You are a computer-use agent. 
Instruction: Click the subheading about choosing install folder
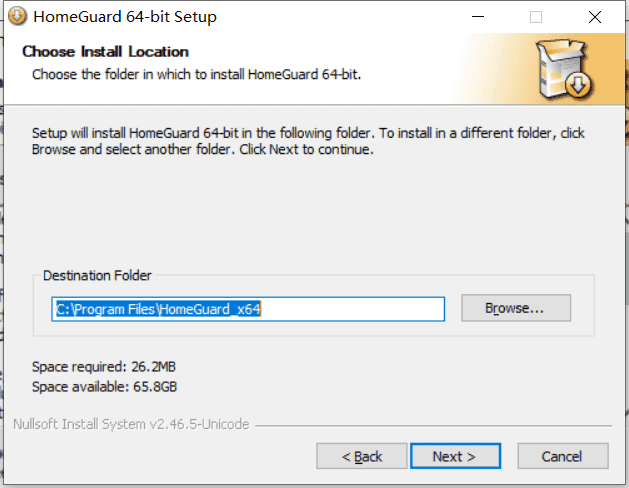coord(197,75)
